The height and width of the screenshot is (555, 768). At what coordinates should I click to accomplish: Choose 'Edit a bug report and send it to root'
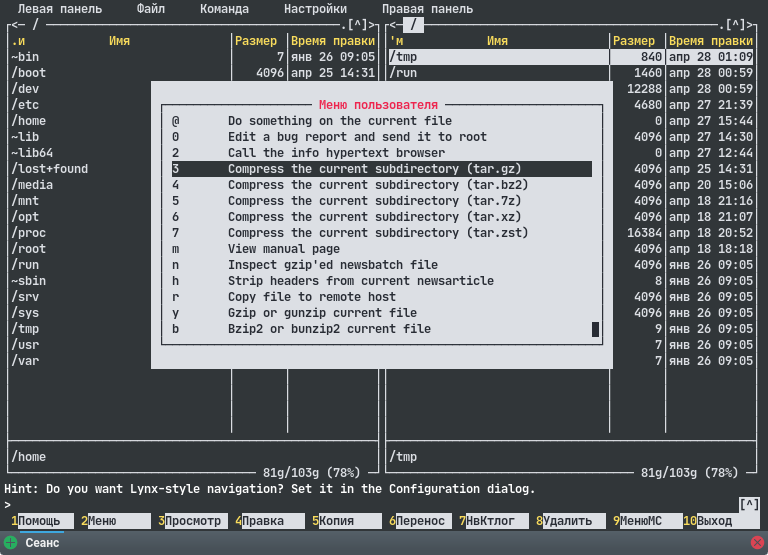click(382, 137)
